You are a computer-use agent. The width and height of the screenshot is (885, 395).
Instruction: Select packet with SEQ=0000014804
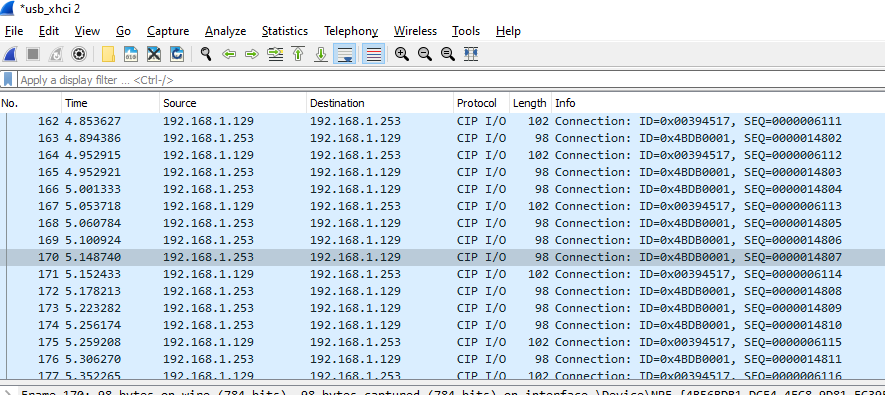[x=442, y=189]
